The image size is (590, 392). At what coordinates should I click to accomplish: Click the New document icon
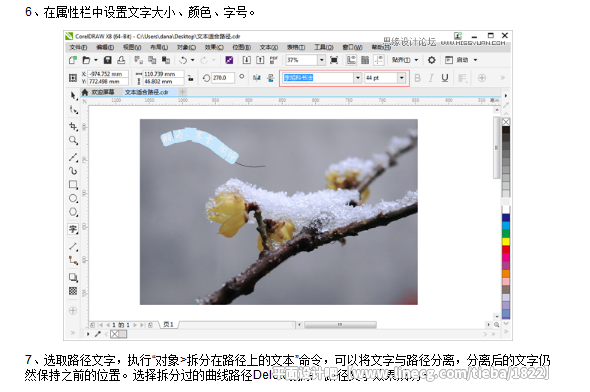click(73, 60)
